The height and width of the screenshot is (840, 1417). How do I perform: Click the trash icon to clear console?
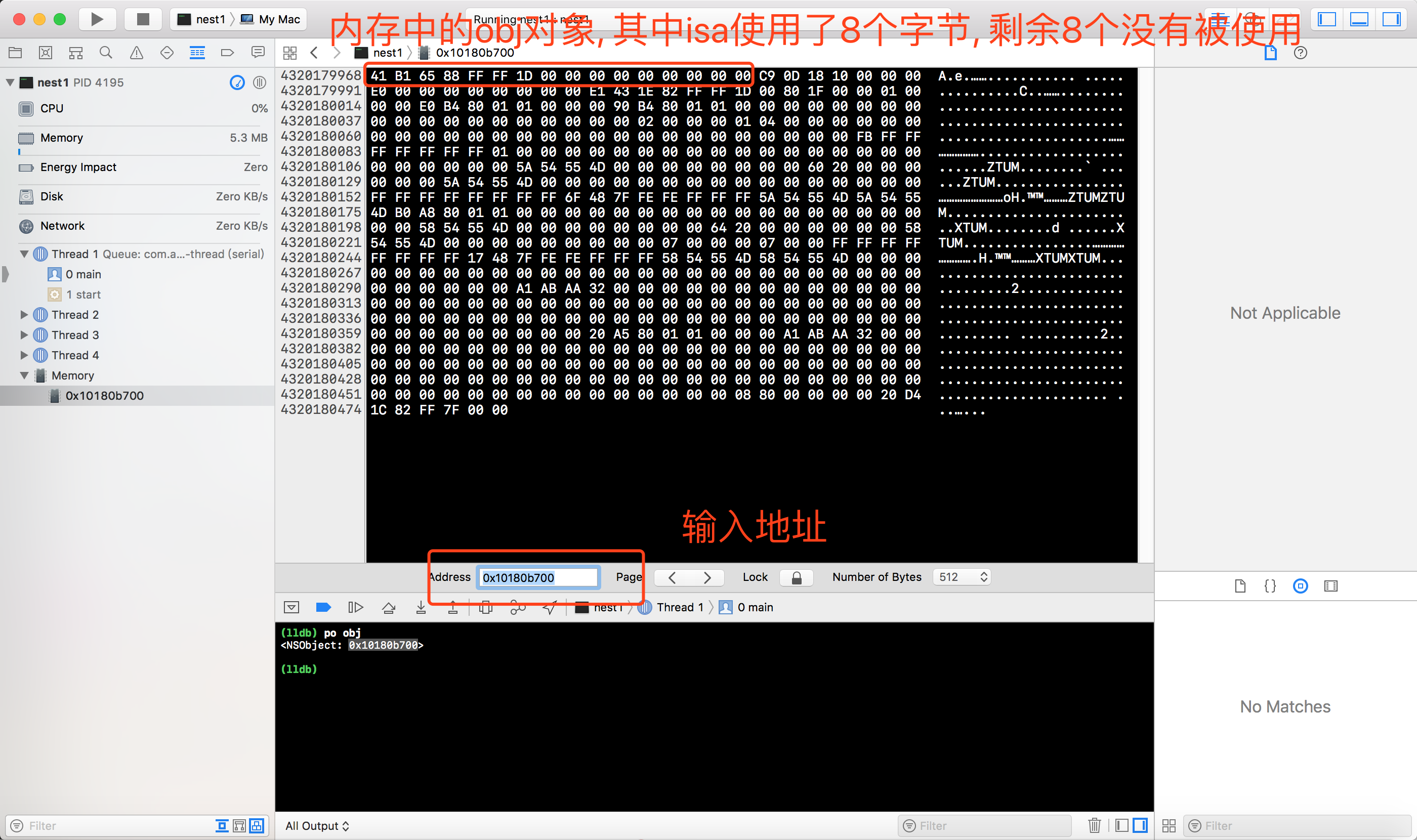click(1094, 825)
